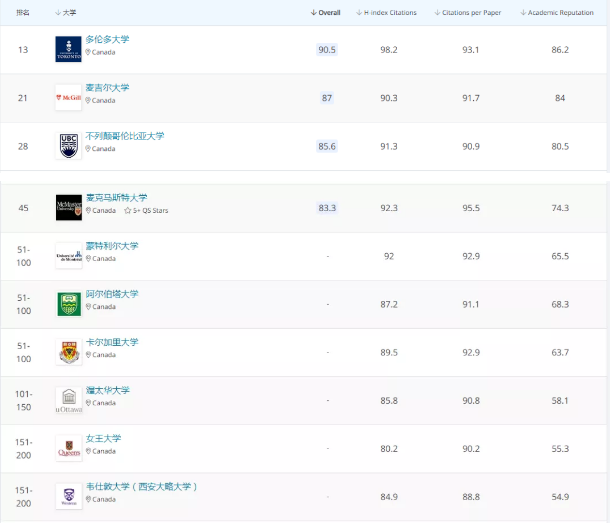Click the H-index value 89.5
This screenshot has width=611, height=523.
(389, 352)
